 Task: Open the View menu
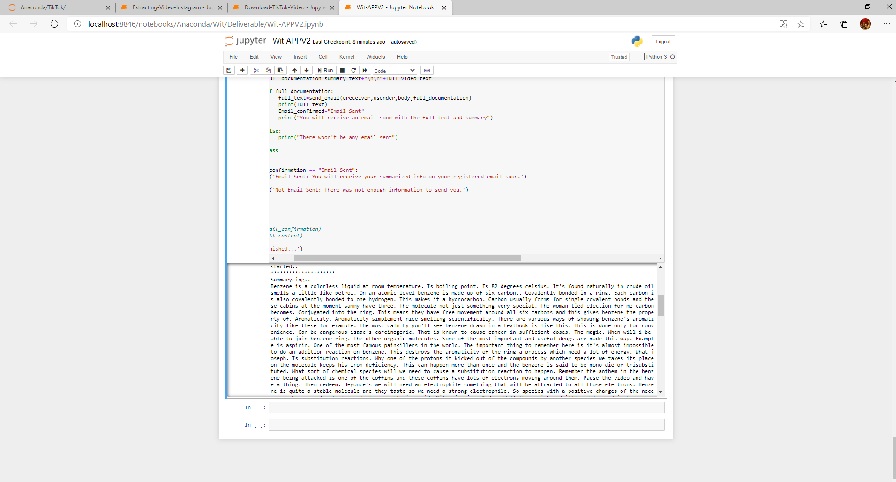pyautogui.click(x=276, y=57)
